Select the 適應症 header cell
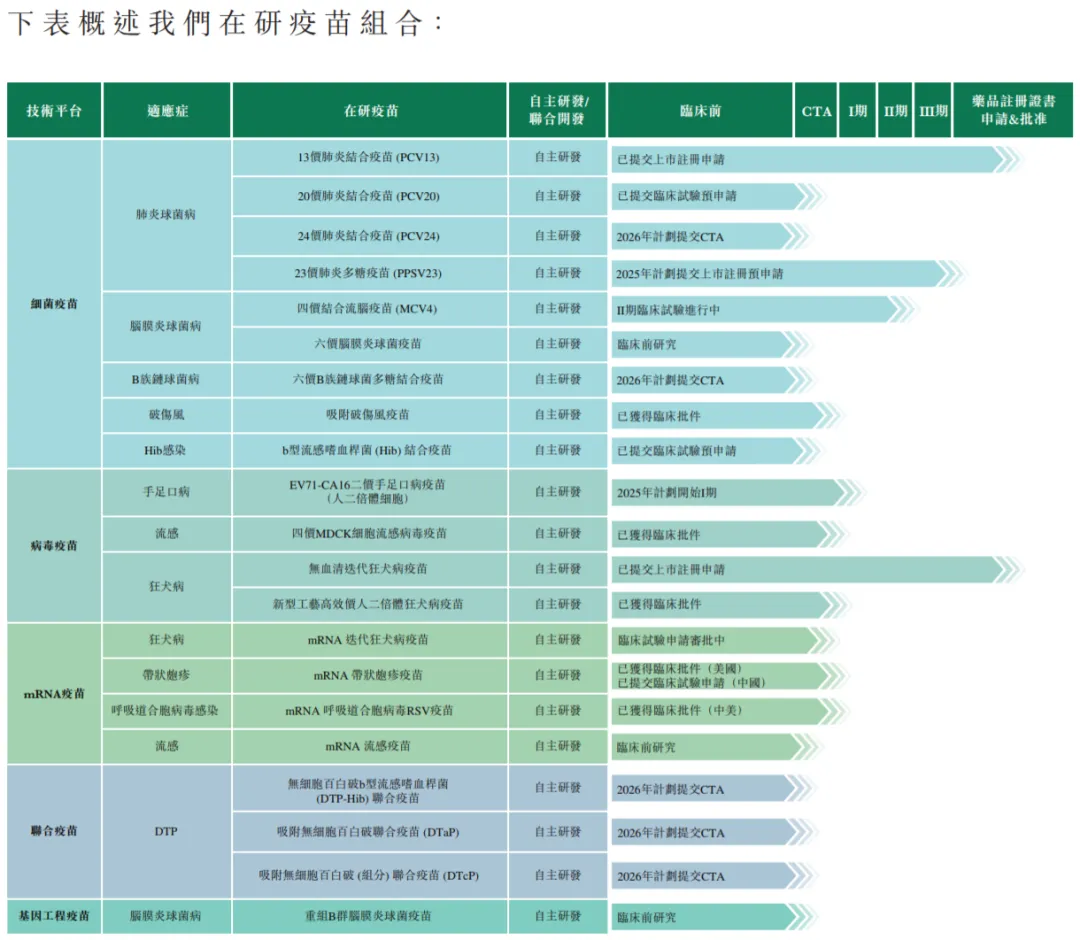The height and width of the screenshot is (940, 1080). pyautogui.click(x=167, y=111)
